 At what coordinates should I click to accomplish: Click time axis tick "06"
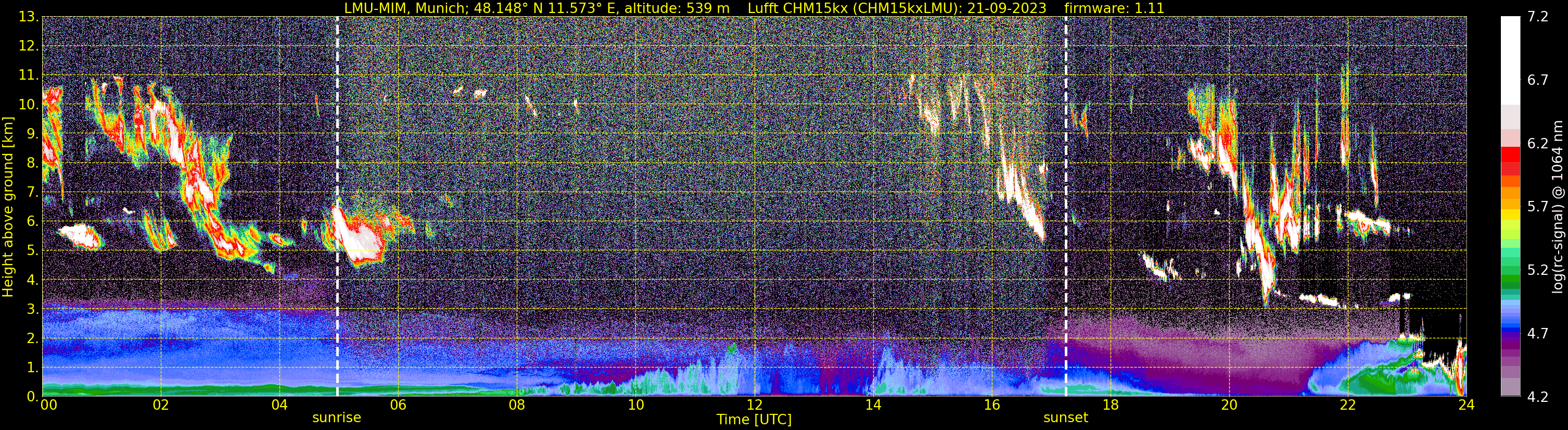398,406
